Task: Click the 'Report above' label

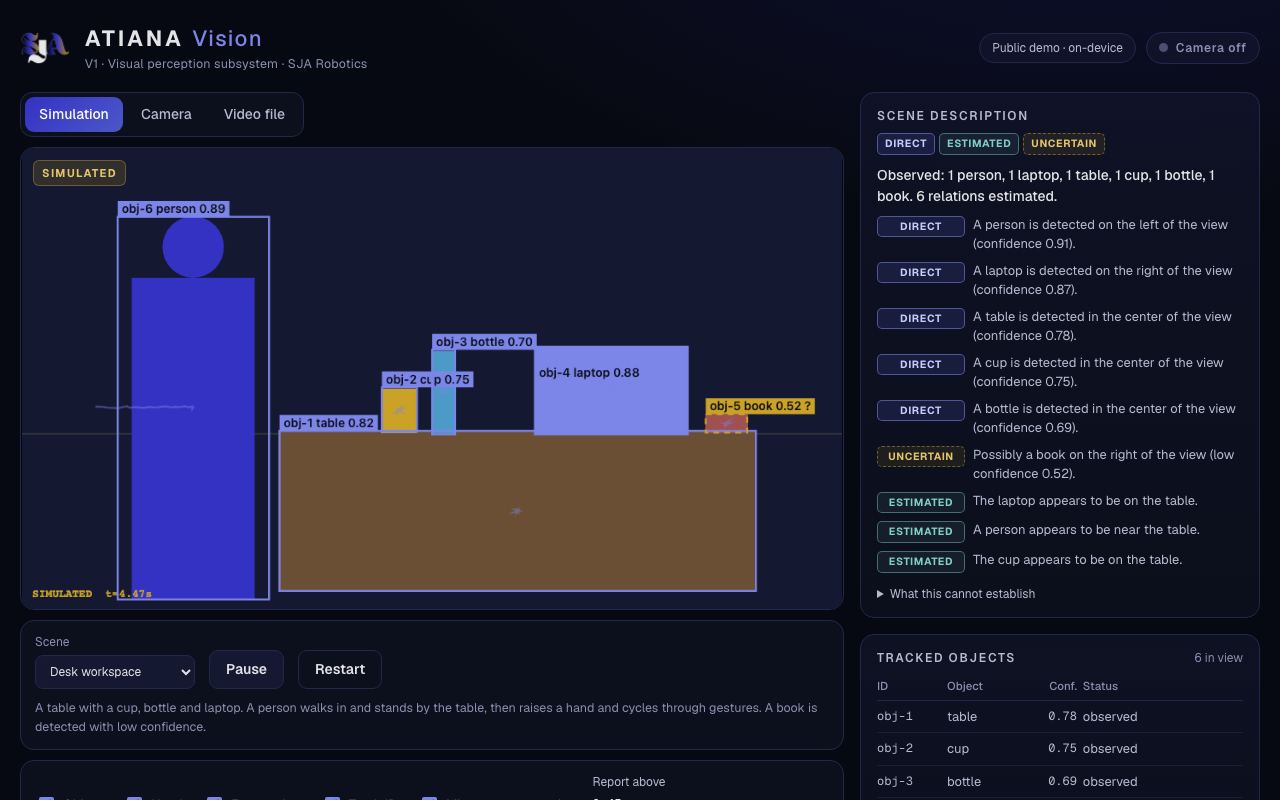Action: click(628, 782)
